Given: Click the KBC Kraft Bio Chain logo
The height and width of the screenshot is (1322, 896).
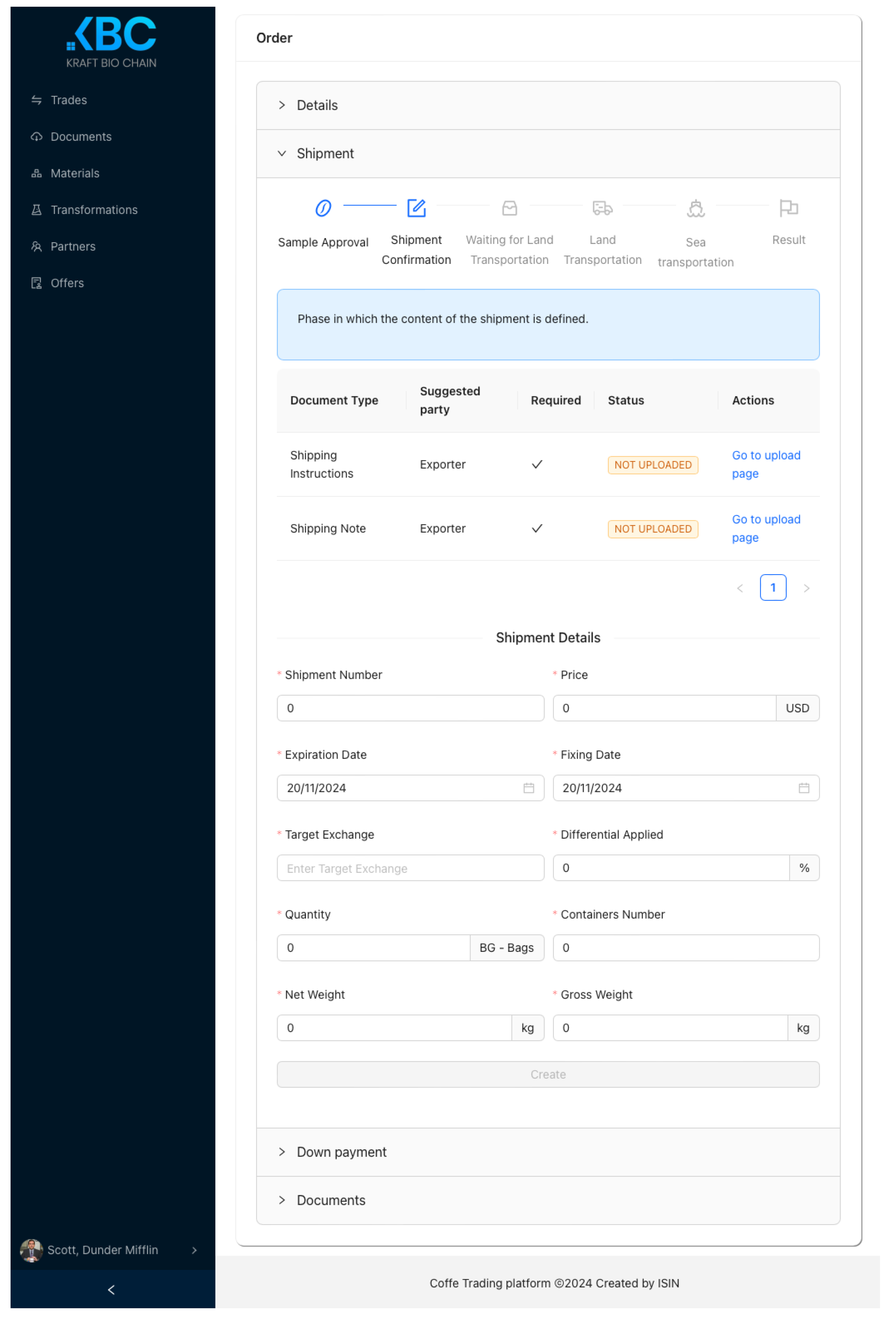Looking at the screenshot, I should 111,42.
